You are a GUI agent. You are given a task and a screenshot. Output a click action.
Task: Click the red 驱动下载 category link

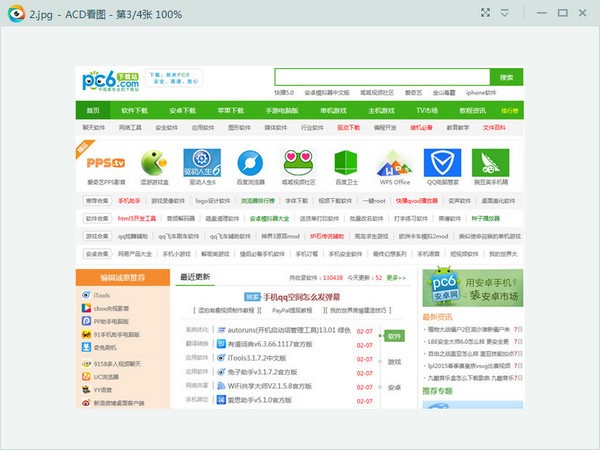coord(349,127)
